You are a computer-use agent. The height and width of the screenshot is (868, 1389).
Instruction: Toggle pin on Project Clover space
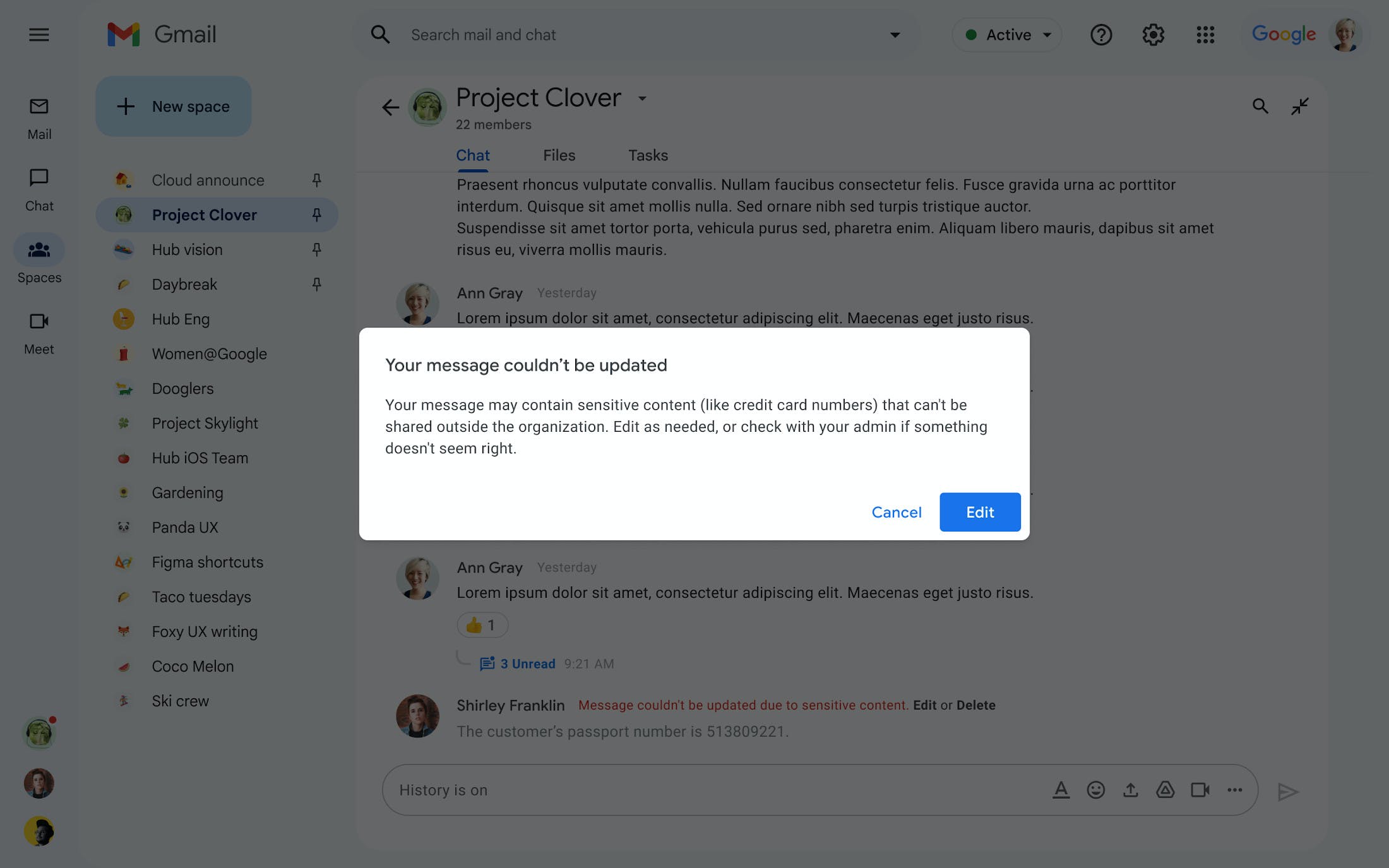pyautogui.click(x=316, y=214)
